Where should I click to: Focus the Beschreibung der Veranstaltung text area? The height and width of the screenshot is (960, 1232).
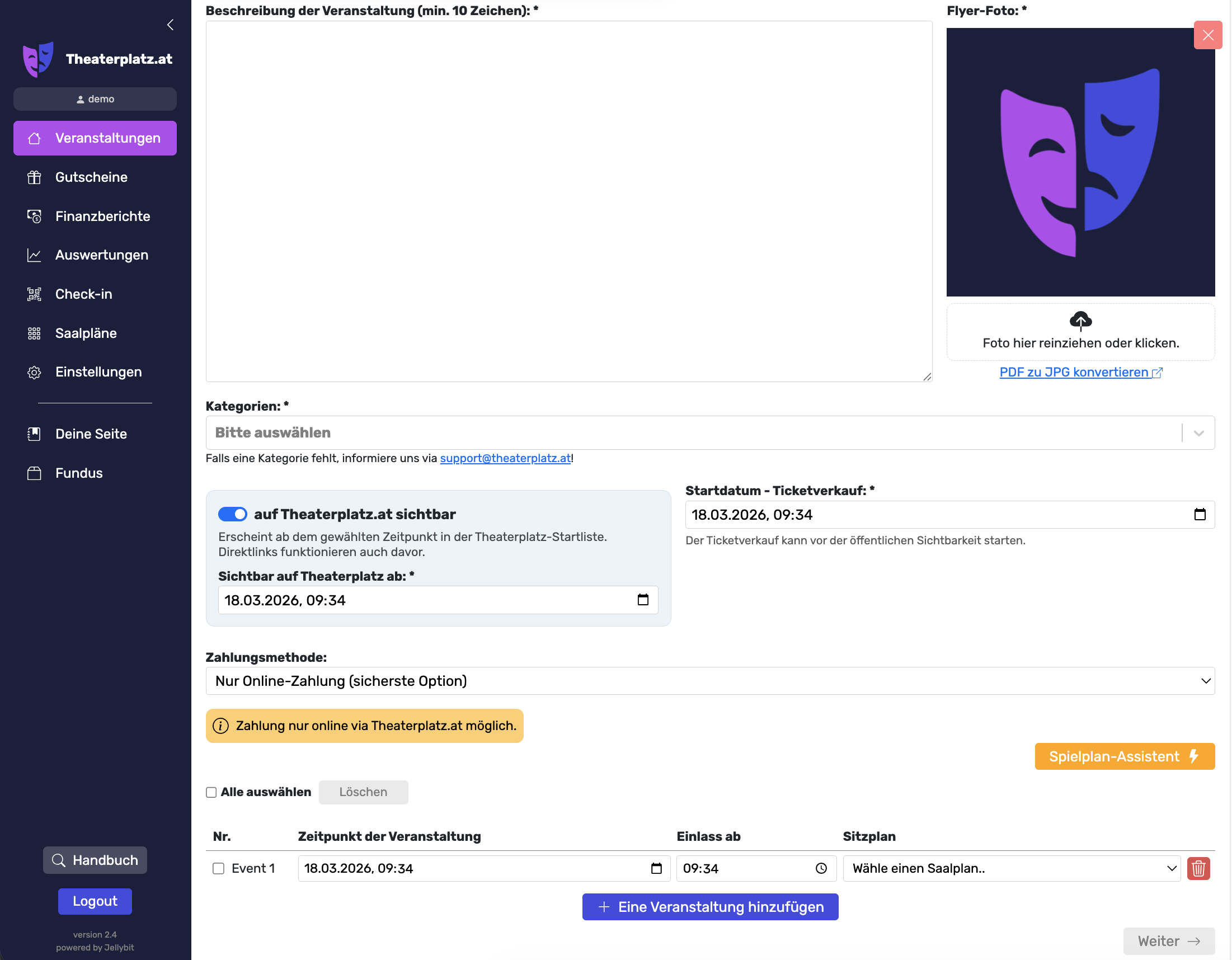point(568,201)
